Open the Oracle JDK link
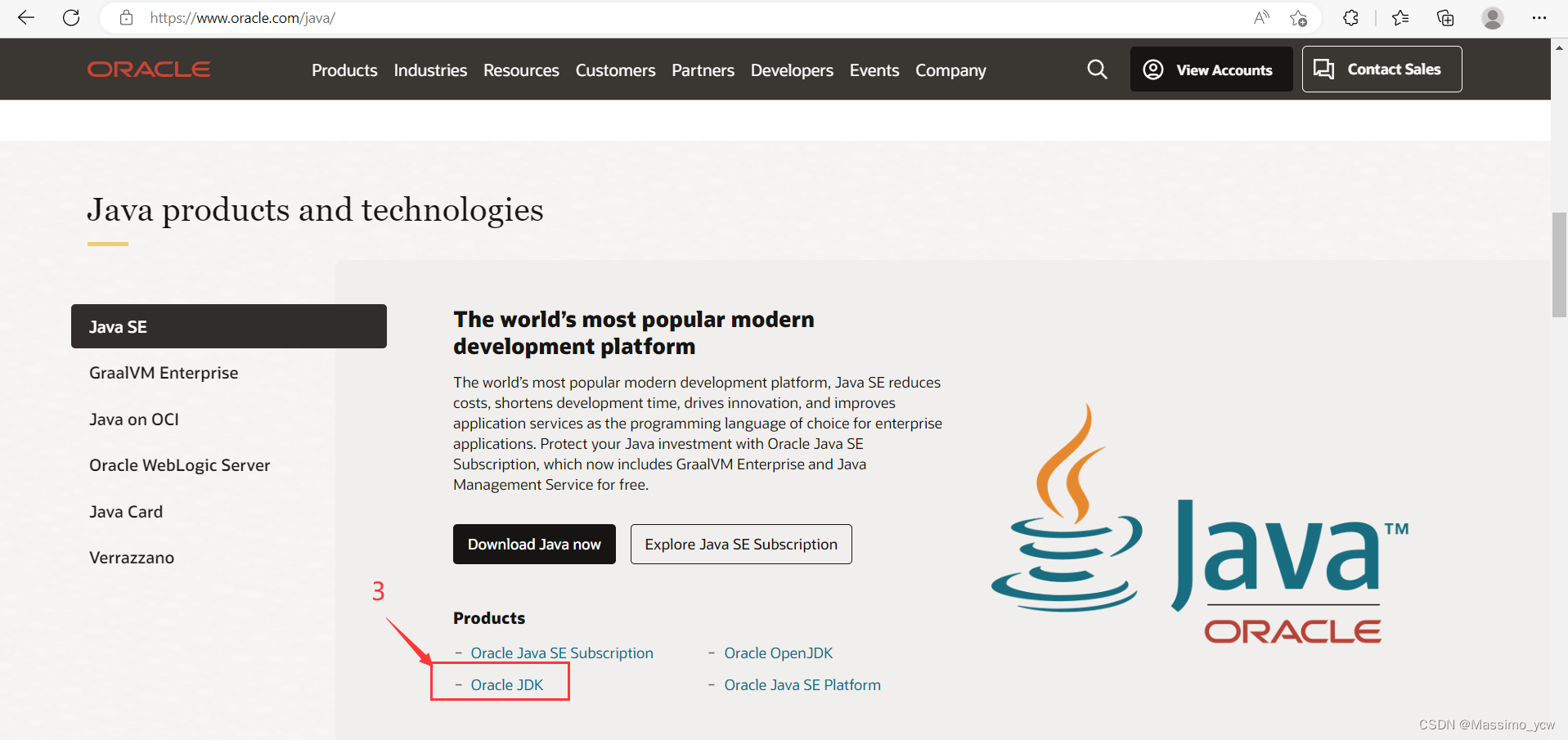1568x740 pixels. click(x=507, y=684)
